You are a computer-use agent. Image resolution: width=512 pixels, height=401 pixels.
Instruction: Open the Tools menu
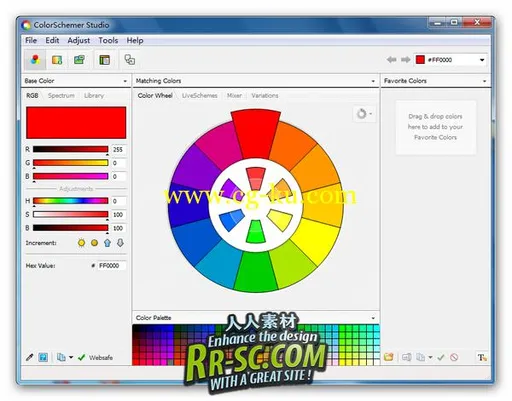pyautogui.click(x=108, y=40)
